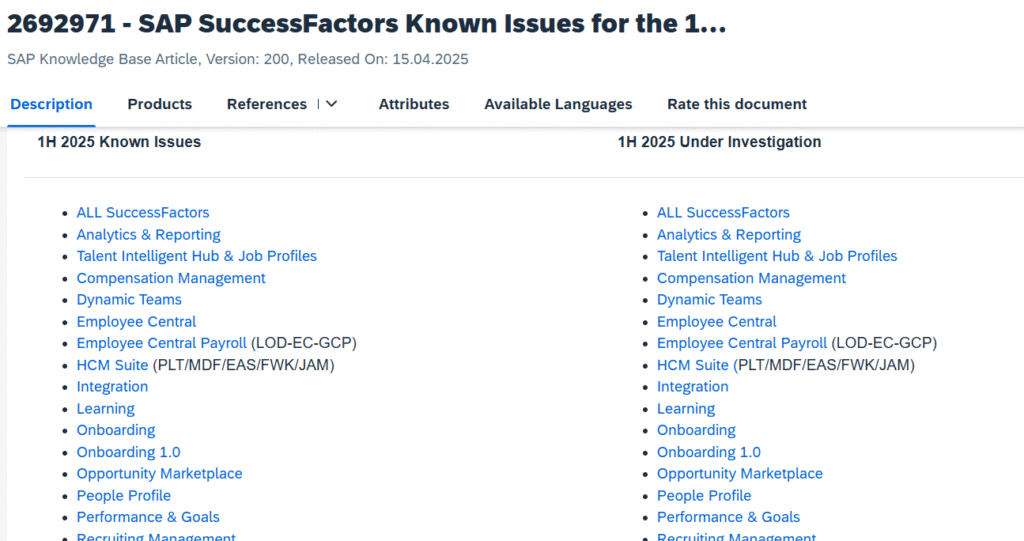Screen dimensions: 1024x541
Task: Open Learning link under Under Investigation
Action: 686,409
